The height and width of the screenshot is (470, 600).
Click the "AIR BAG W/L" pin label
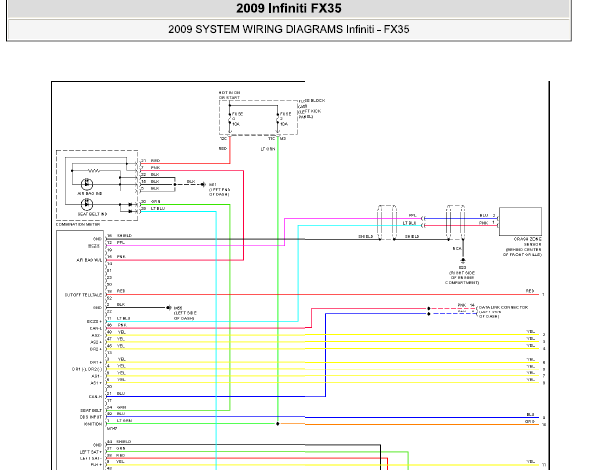89,260
